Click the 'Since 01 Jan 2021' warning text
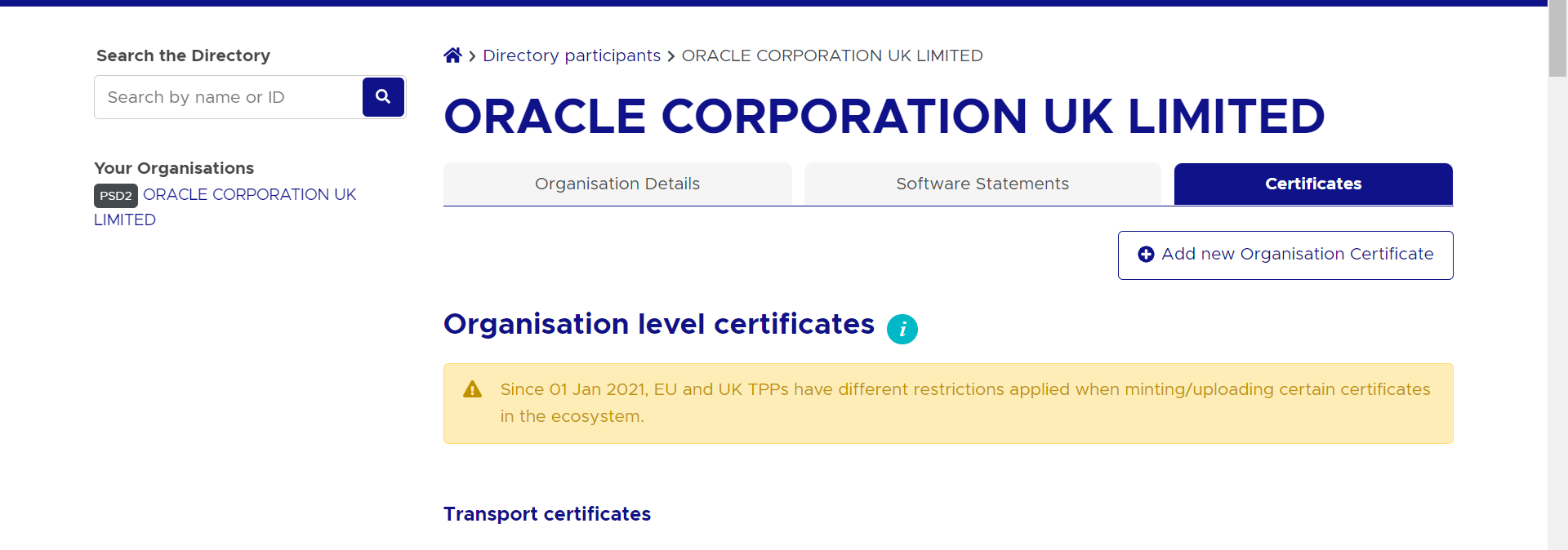The image size is (1568, 550). [965, 403]
